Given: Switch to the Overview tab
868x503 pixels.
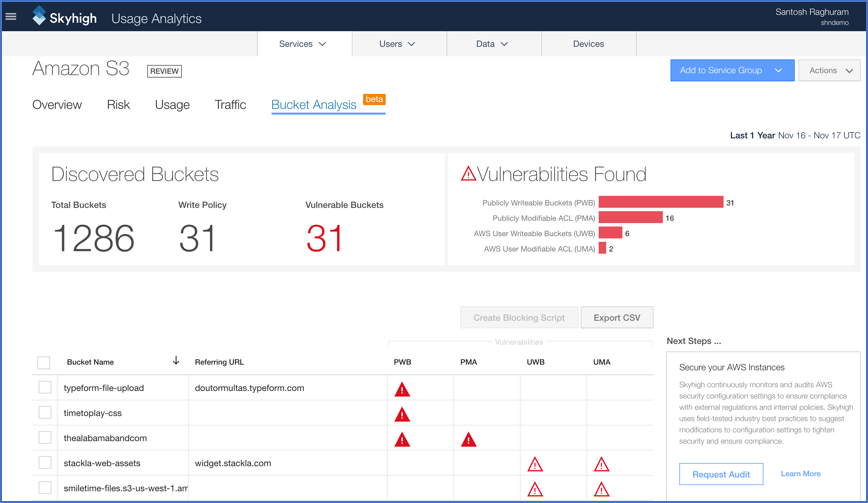Looking at the screenshot, I should (x=57, y=105).
